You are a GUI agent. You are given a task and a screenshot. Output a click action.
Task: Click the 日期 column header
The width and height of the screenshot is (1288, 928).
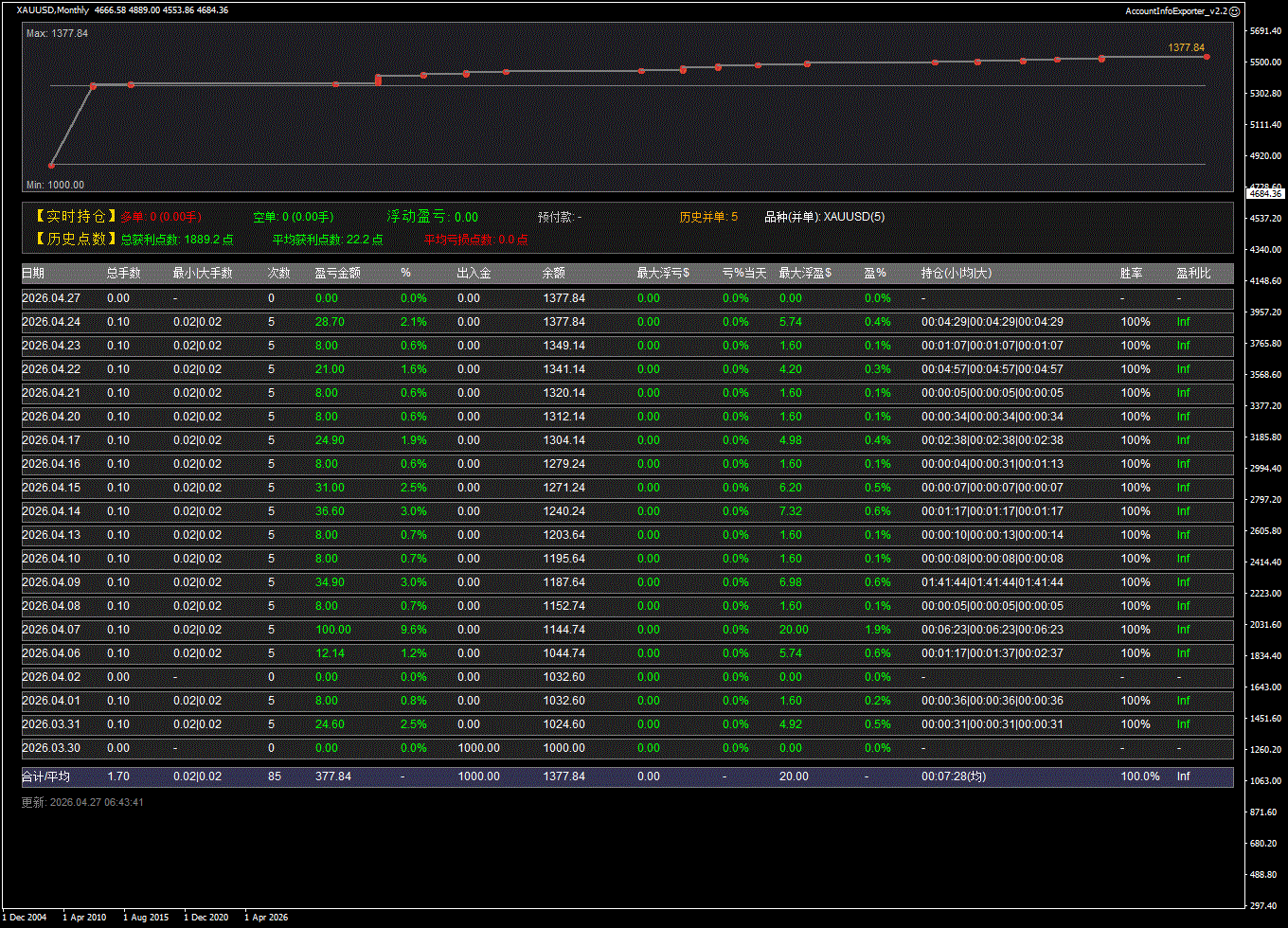(x=33, y=274)
